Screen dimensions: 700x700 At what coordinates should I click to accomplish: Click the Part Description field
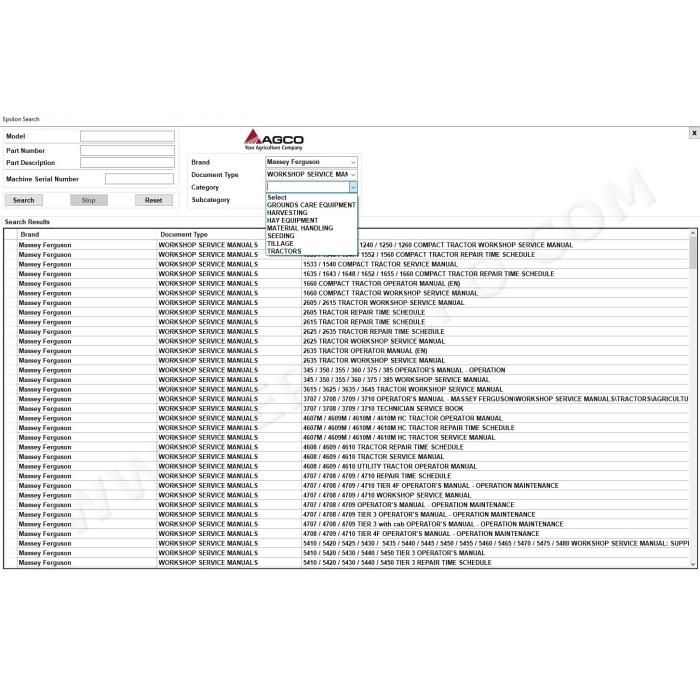(127, 162)
